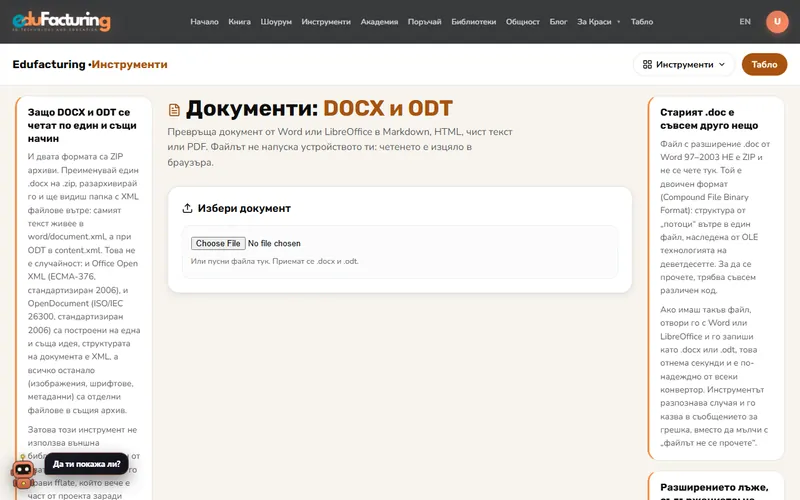
Task: Click the grid icon in Инструменти dropdown
Action: [647, 64]
